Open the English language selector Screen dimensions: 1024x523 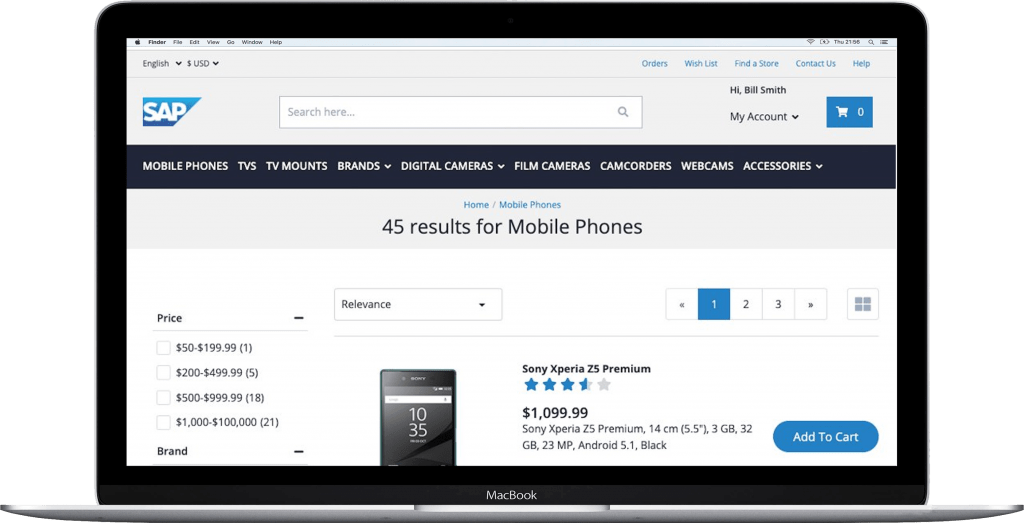click(161, 64)
